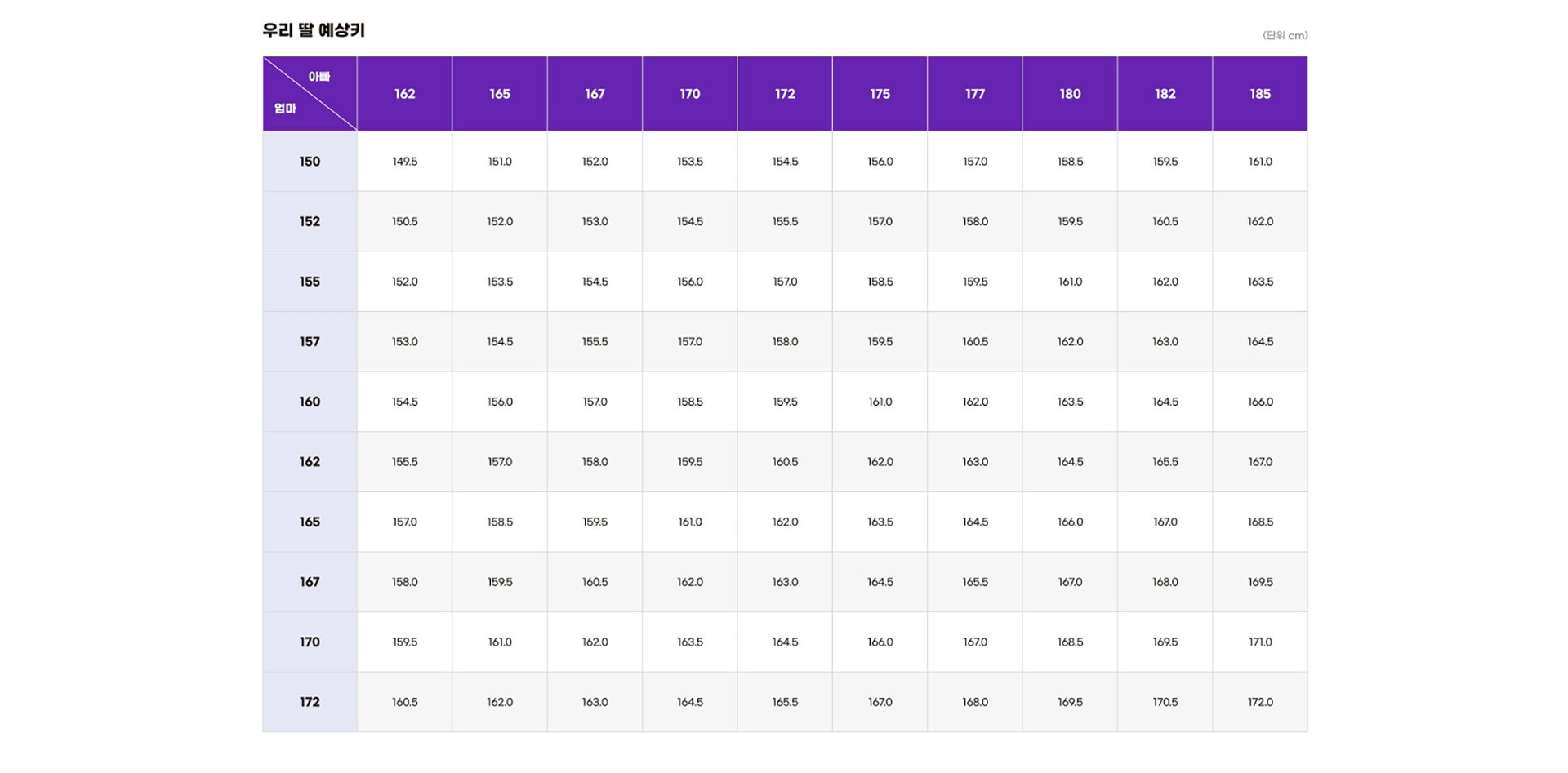Select the 151.0 cell
Image resolution: width=1568 pixels, height=773 pixels.
click(499, 162)
